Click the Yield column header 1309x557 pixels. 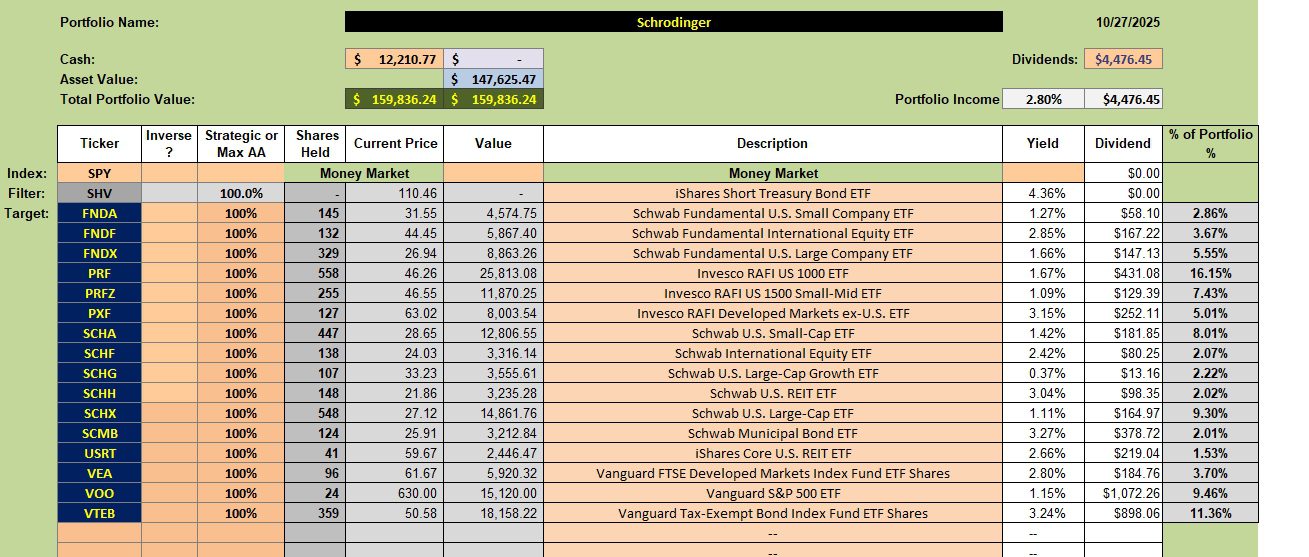(x=1042, y=144)
